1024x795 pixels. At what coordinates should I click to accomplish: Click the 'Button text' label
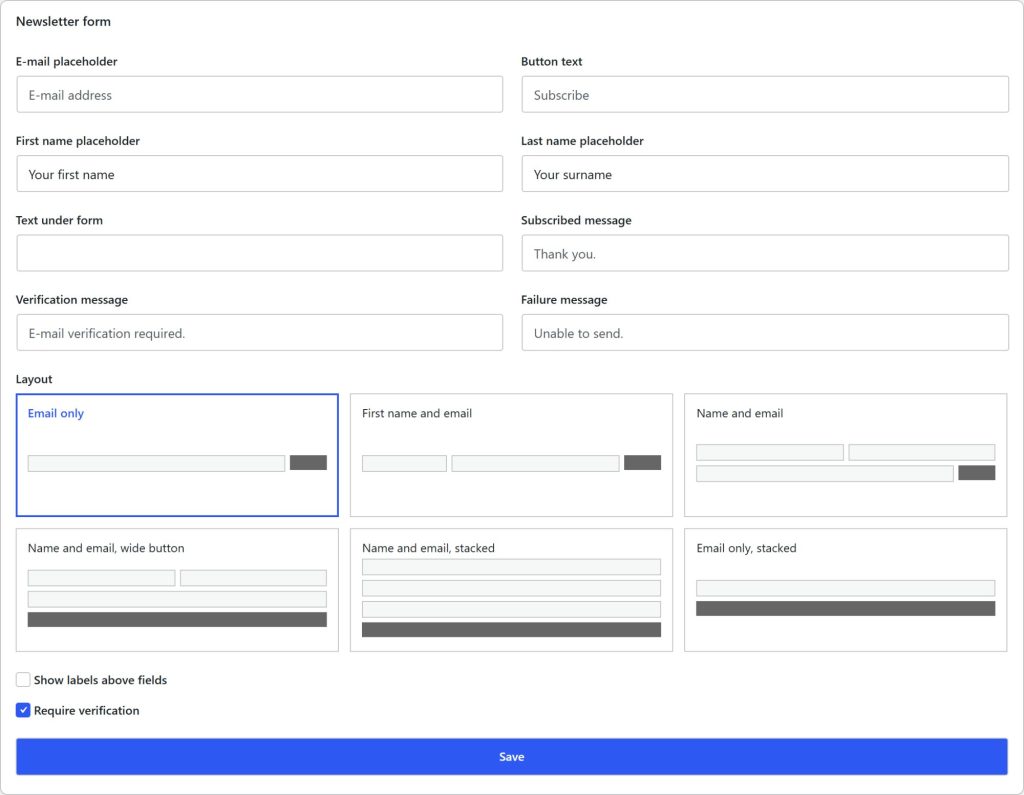click(552, 61)
